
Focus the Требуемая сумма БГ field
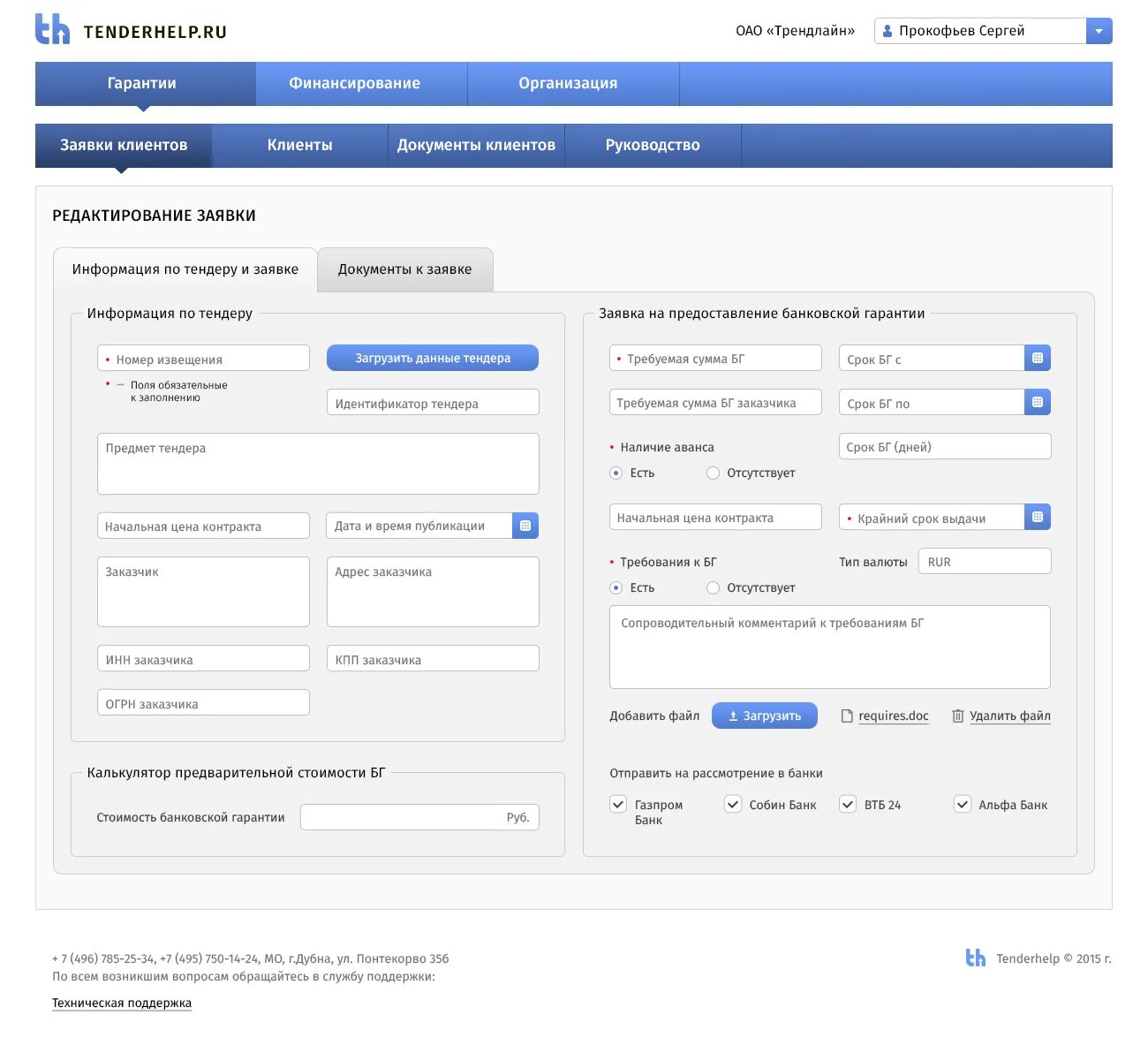coord(715,358)
